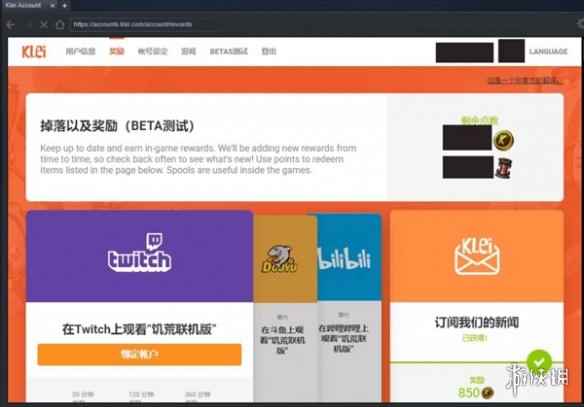Select the bilibili watch 饥荒联机版 text
This screenshot has height=407, width=584.
click(343, 338)
